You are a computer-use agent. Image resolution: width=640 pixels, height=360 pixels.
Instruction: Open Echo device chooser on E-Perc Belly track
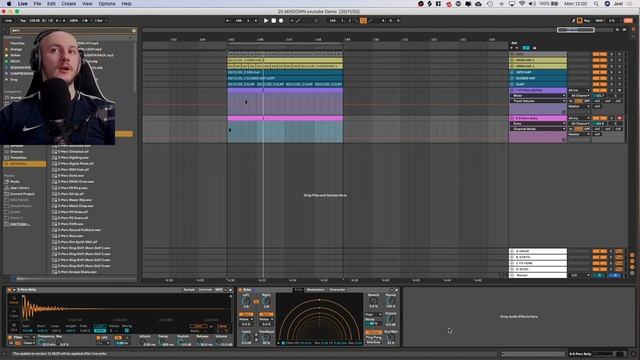(x=538, y=123)
